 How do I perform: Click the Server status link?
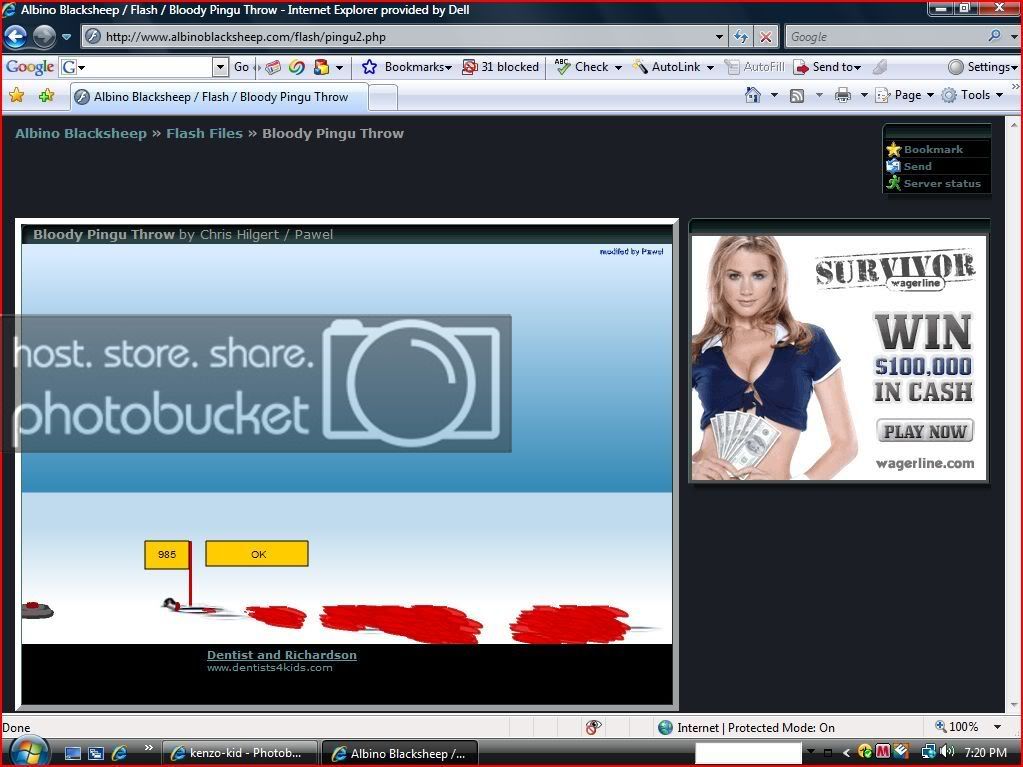(x=934, y=183)
